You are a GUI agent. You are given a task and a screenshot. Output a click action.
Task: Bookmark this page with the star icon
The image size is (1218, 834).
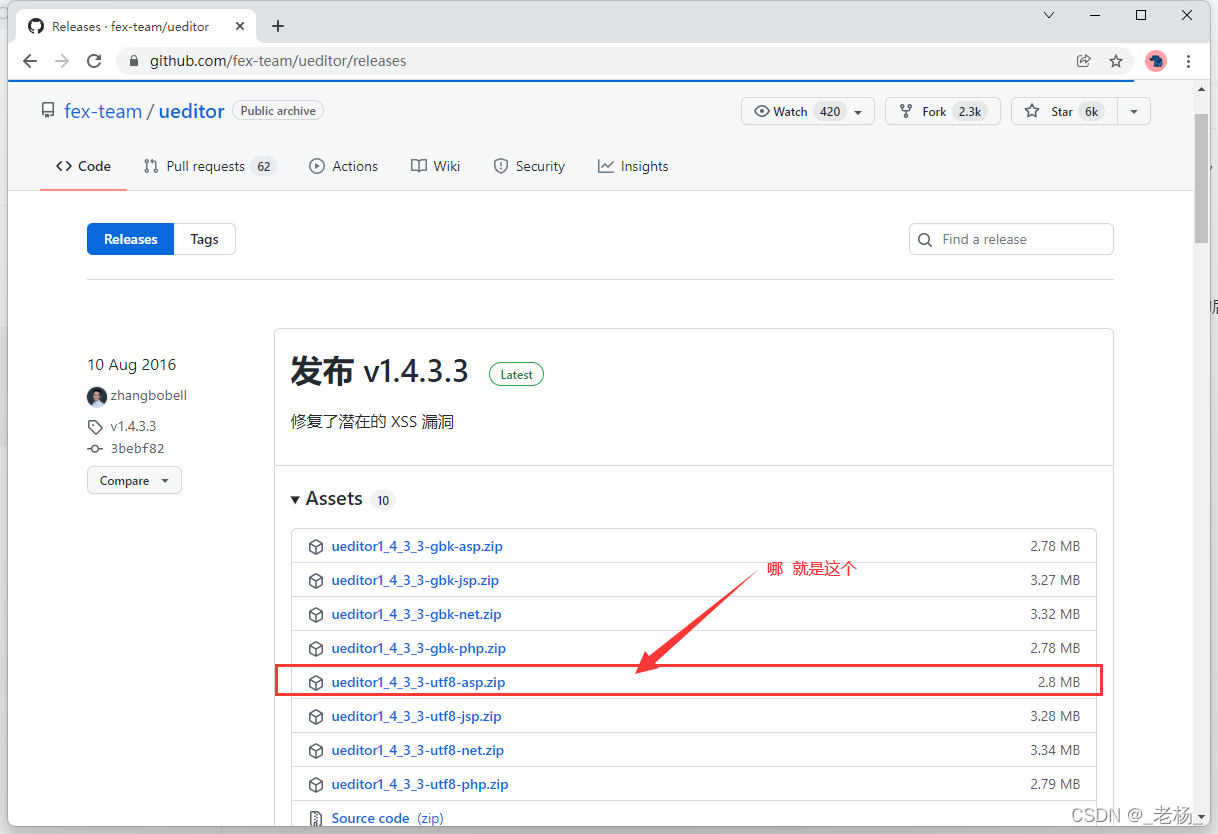point(1116,61)
